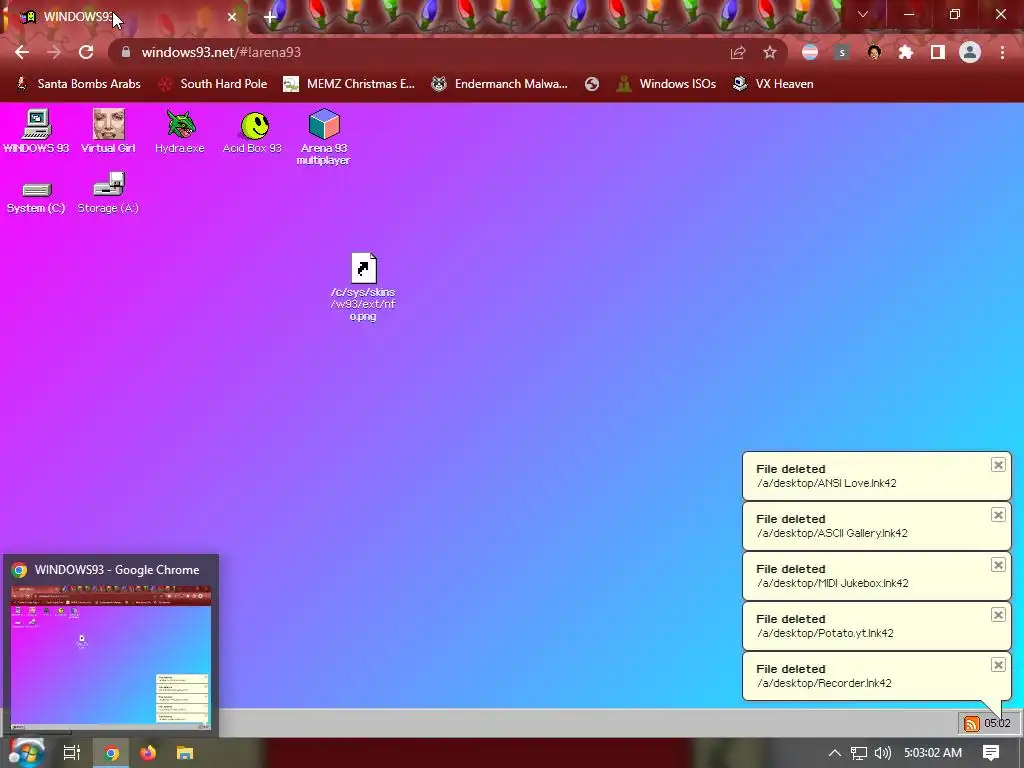Dismiss the ASCII Gallery.lnk42 deleted notification
Image resolution: width=1024 pixels, height=768 pixels.
coord(998,515)
